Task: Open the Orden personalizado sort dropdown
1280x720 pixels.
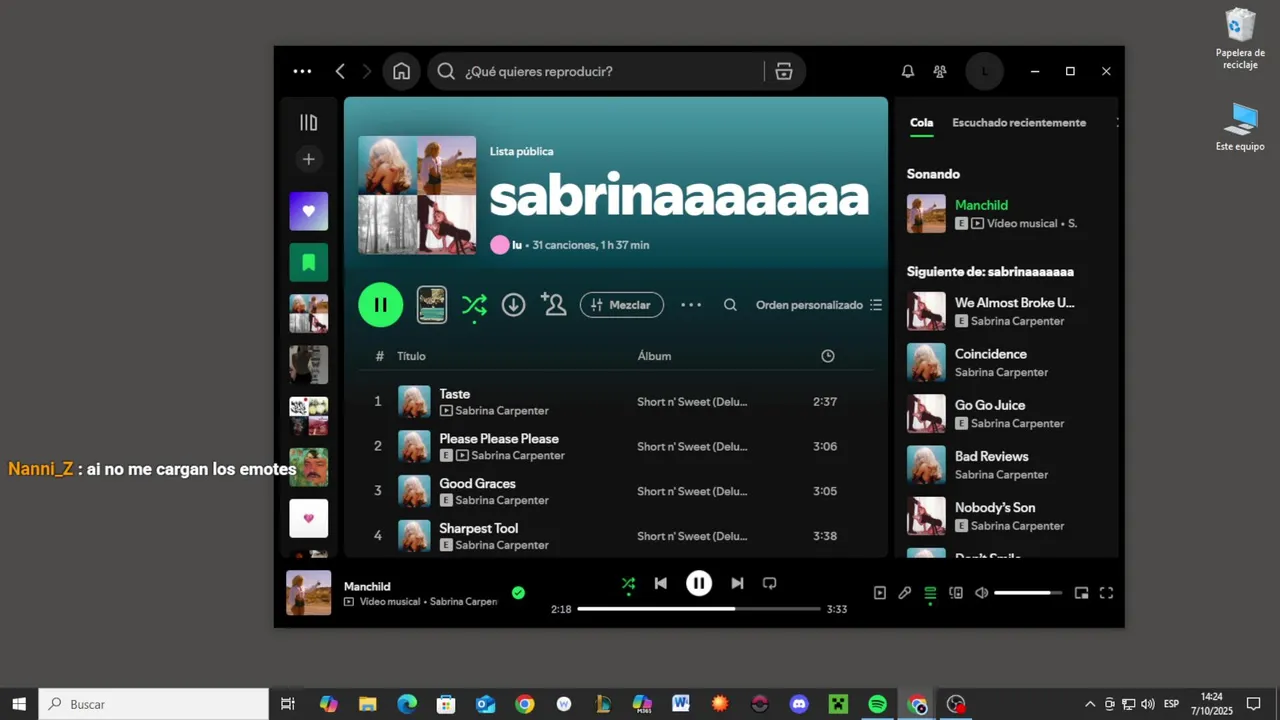Action: (x=818, y=305)
